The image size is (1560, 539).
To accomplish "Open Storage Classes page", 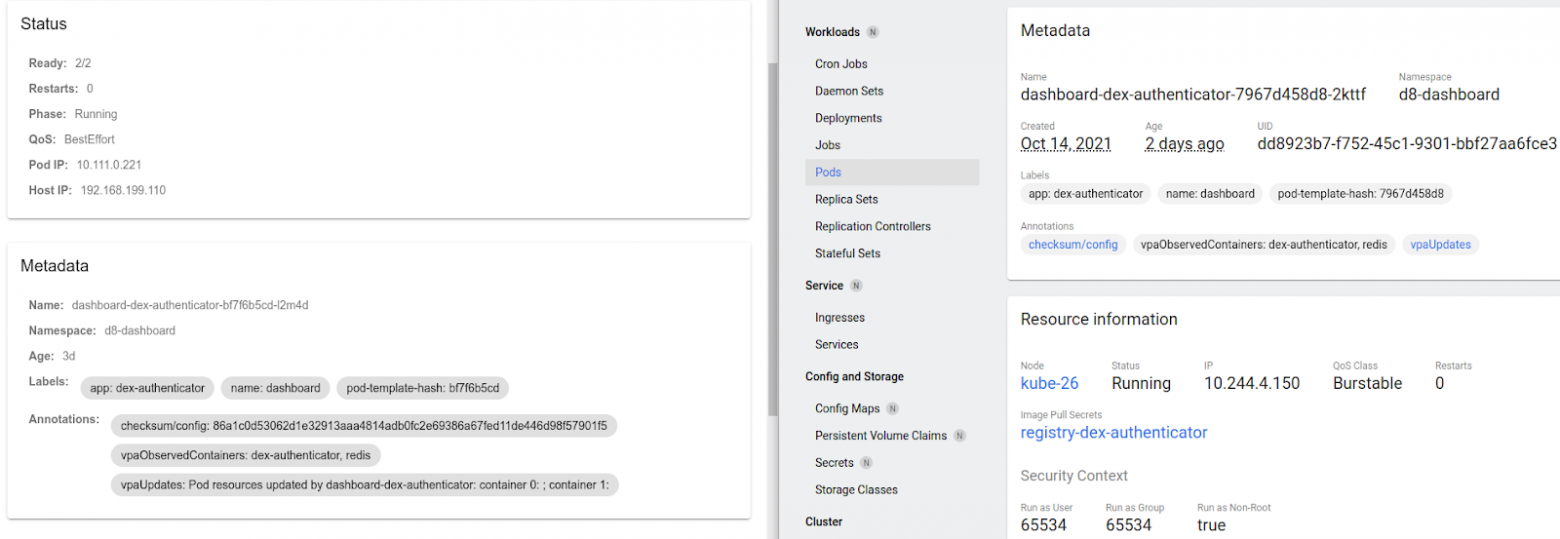I will point(856,490).
